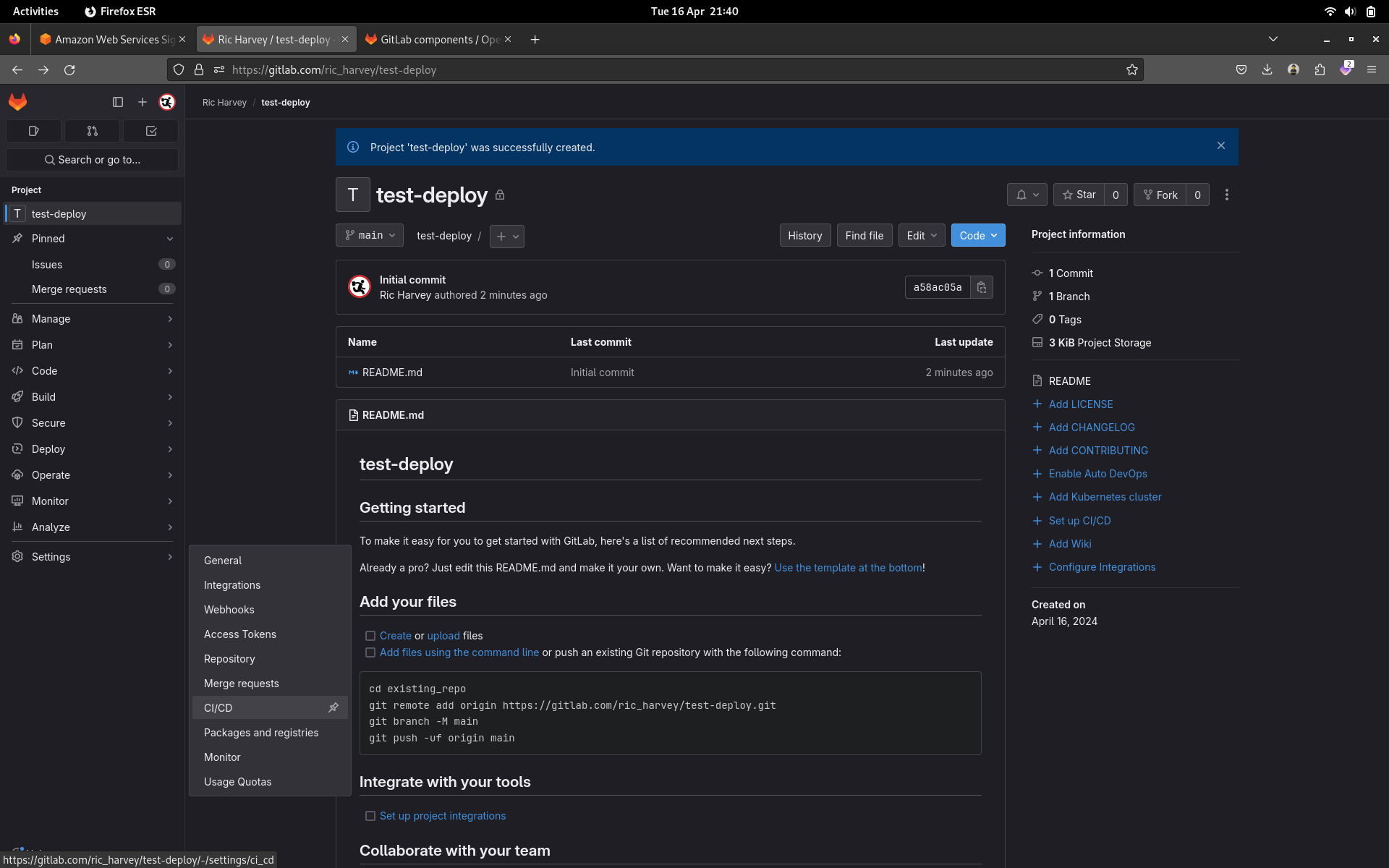Check the 'Add files using command line' checkbox
The image size is (1389, 868).
click(370, 652)
